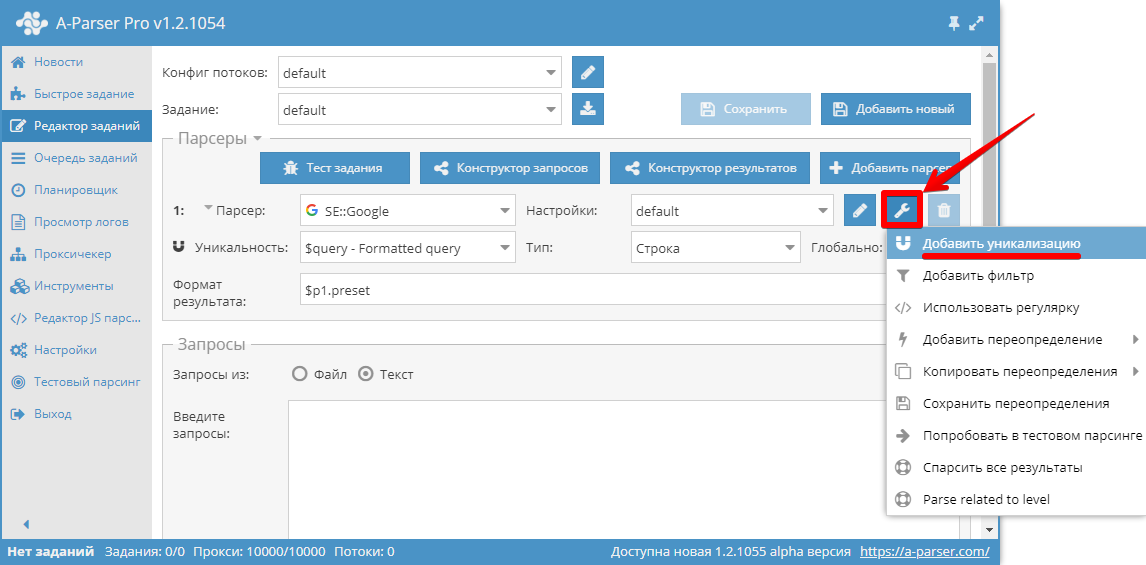The image size is (1146, 565).
Task: Expand Копировать переопределения submenu
Action: tap(1016, 371)
